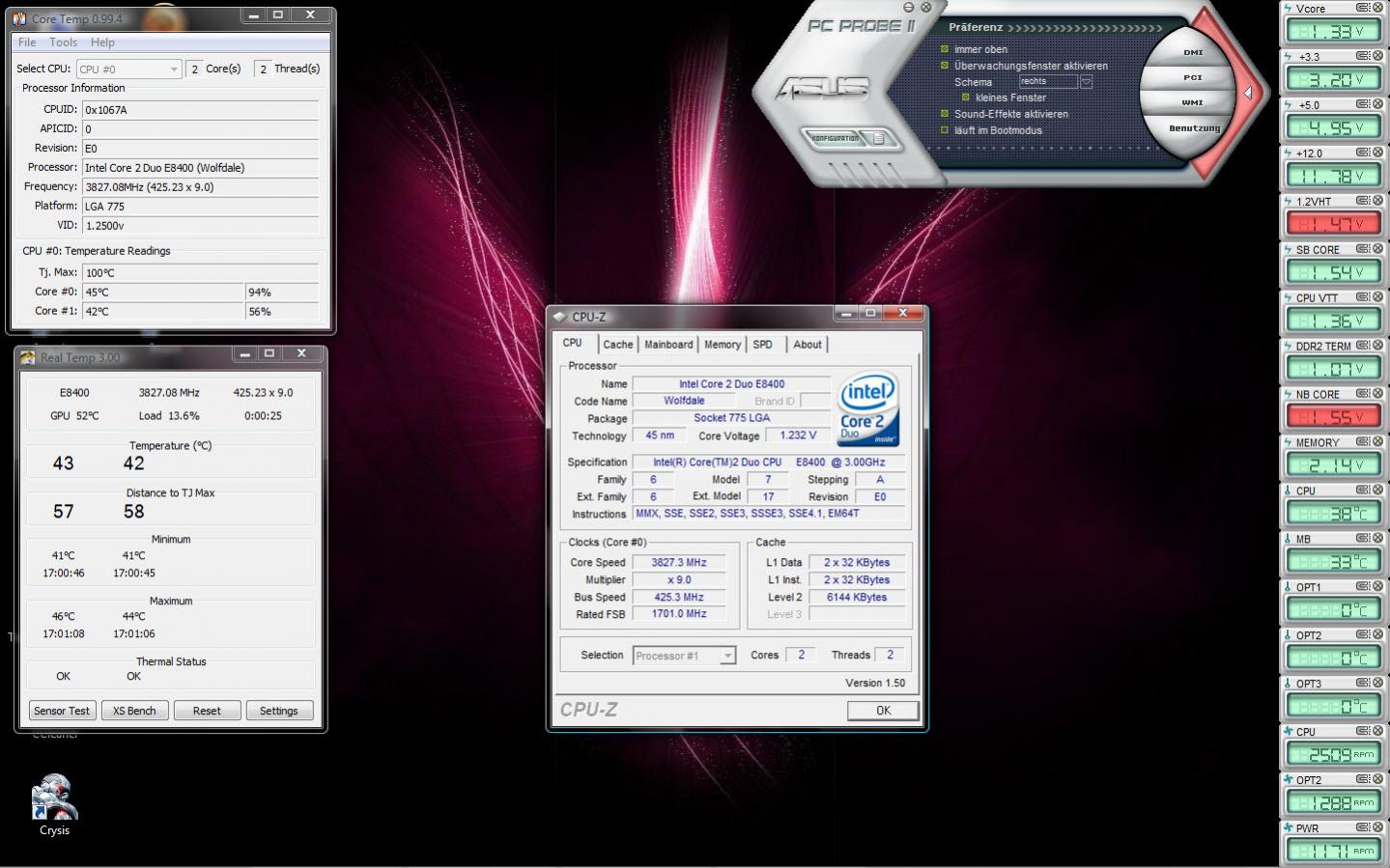
Task: Switch to the Memory tab in CPU-Z
Action: (723, 345)
